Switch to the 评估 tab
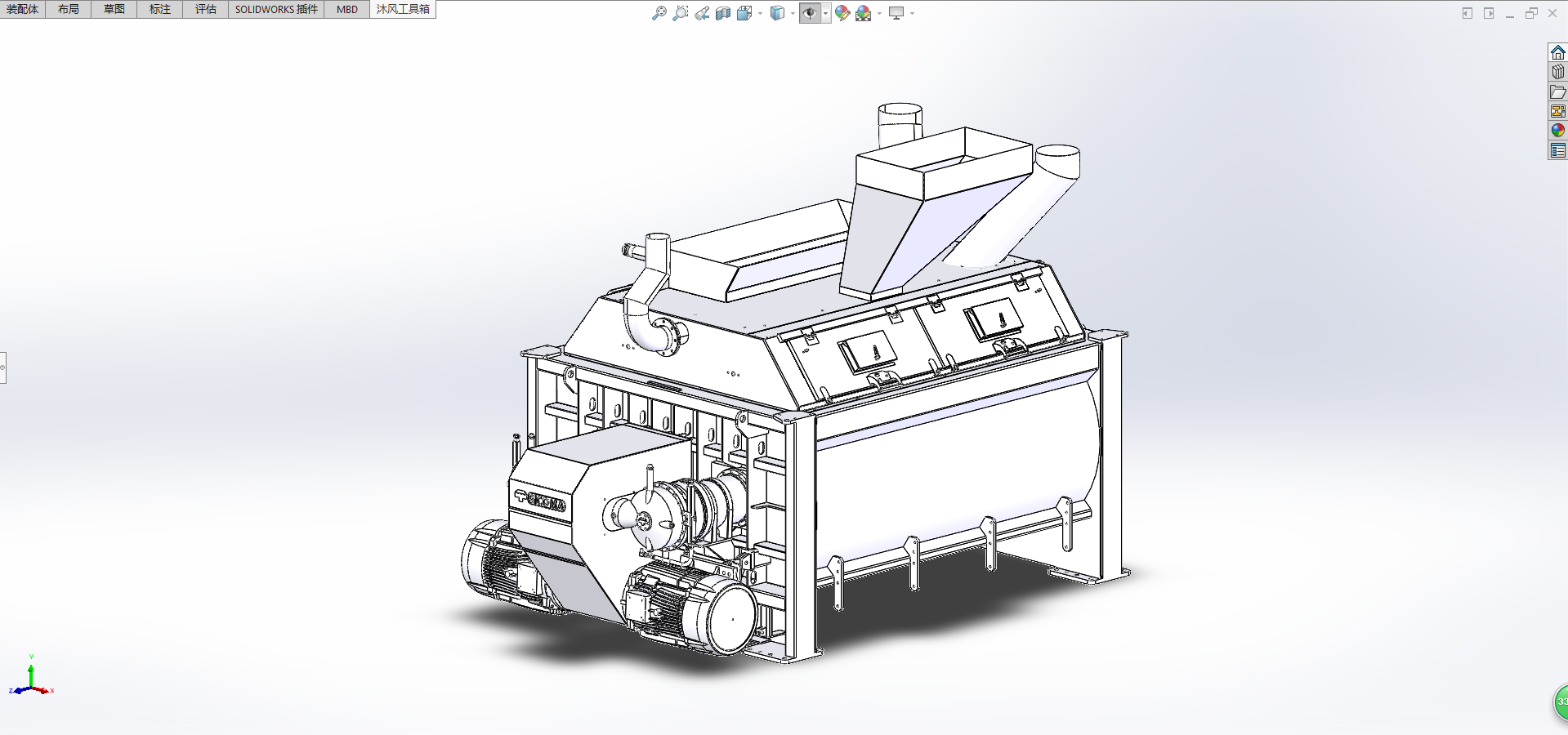The width and height of the screenshot is (1568, 735). pos(206,9)
